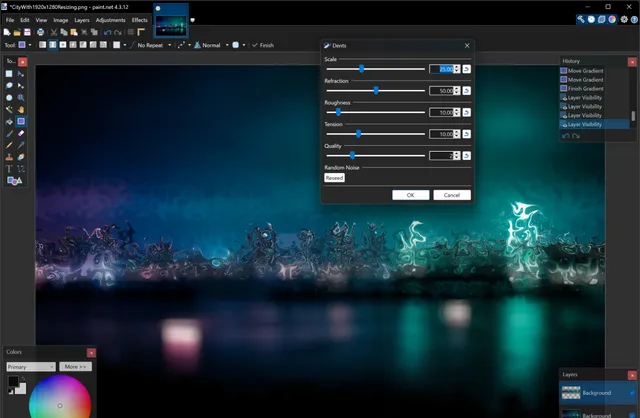Click the Open folder toolbar icon
640x418 pixels.
[17, 32]
